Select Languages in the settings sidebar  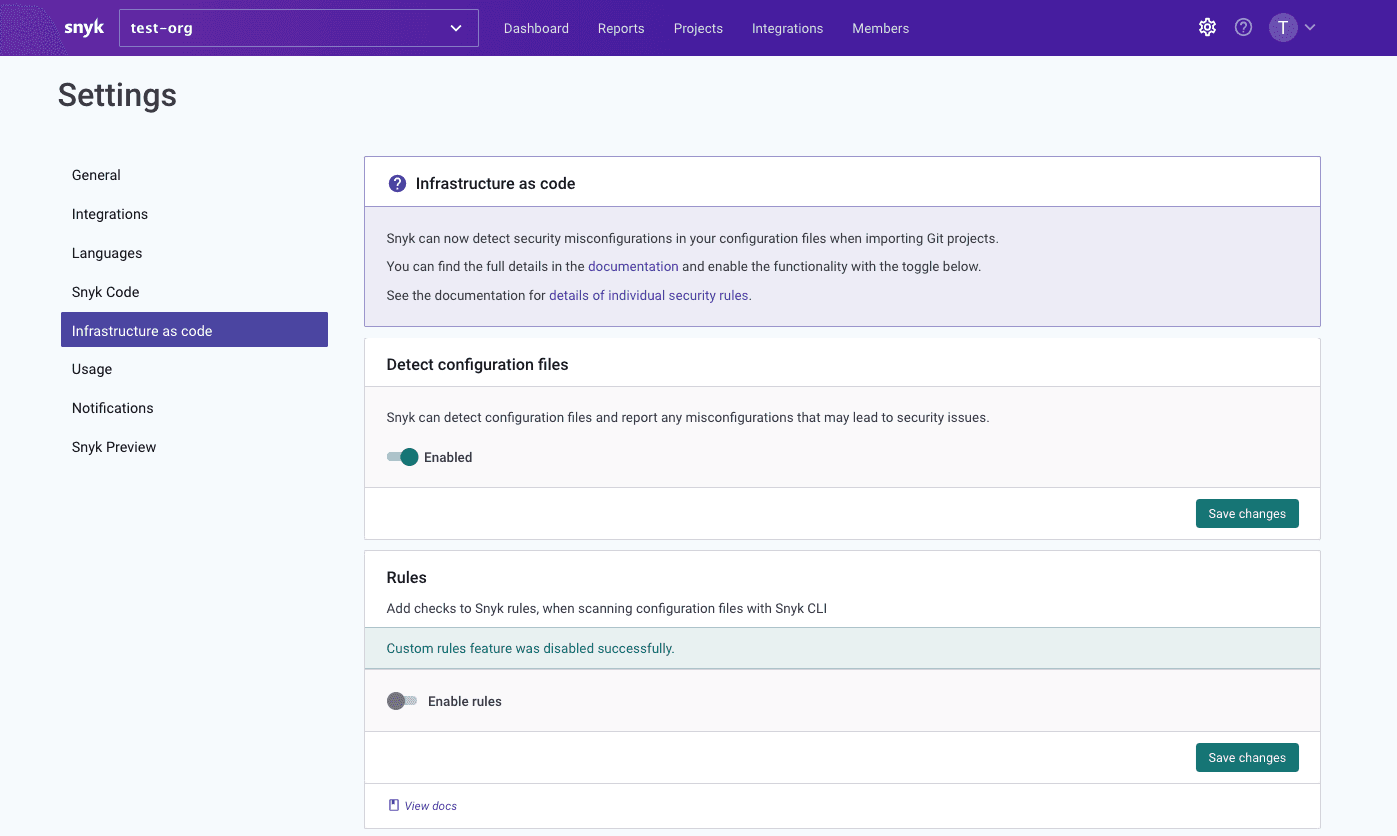[x=194, y=253]
